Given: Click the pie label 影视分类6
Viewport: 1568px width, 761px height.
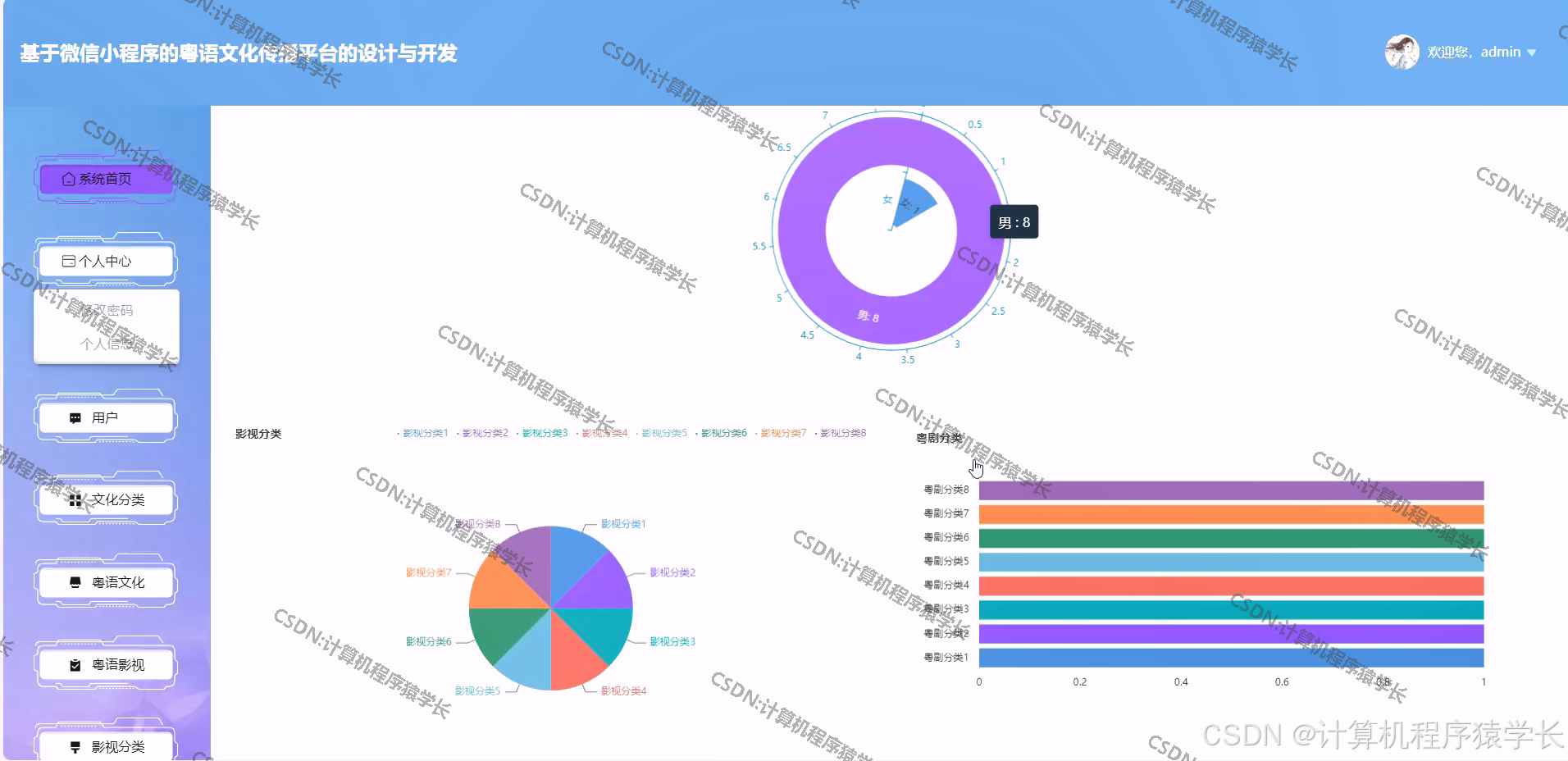Looking at the screenshot, I should 429,641.
